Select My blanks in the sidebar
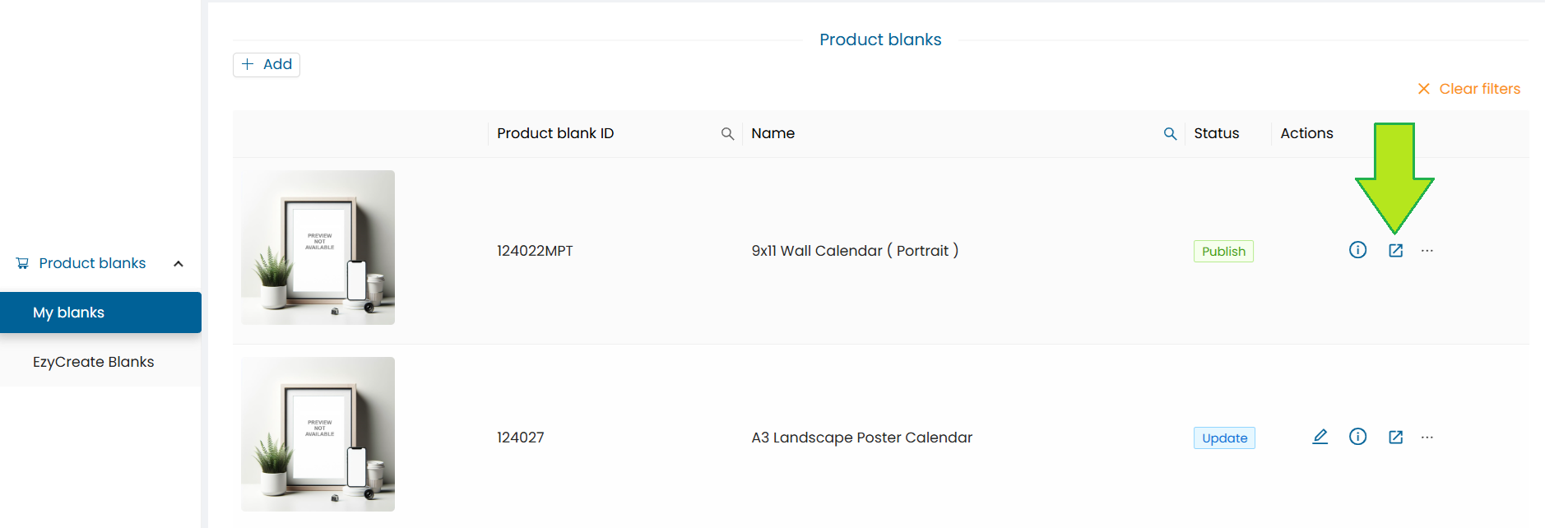1568x528 pixels. pos(100,313)
